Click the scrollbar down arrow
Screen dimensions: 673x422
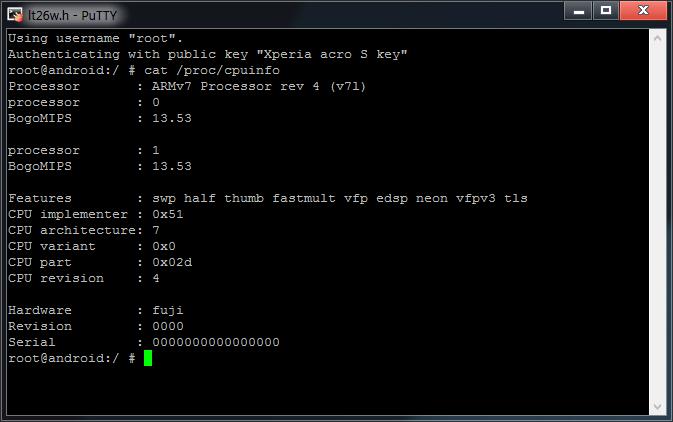(656, 406)
